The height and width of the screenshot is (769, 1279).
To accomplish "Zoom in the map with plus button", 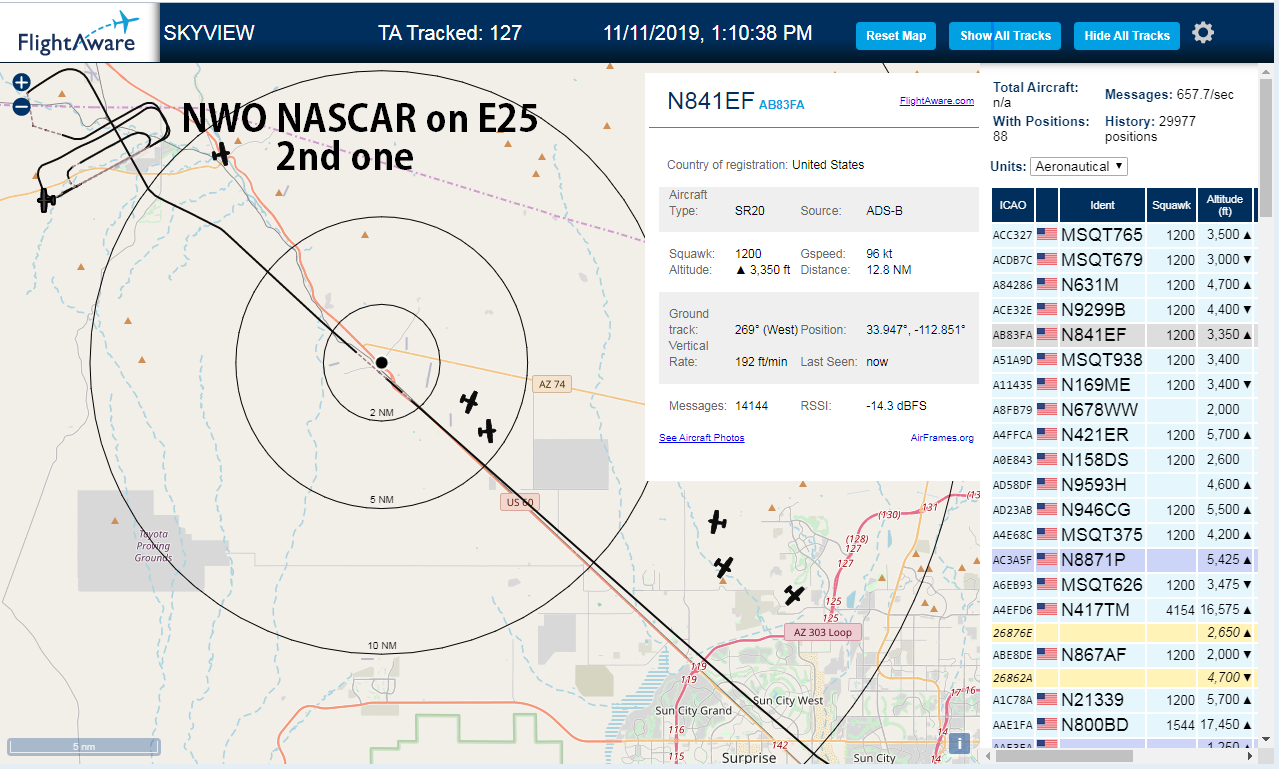I will (21, 83).
